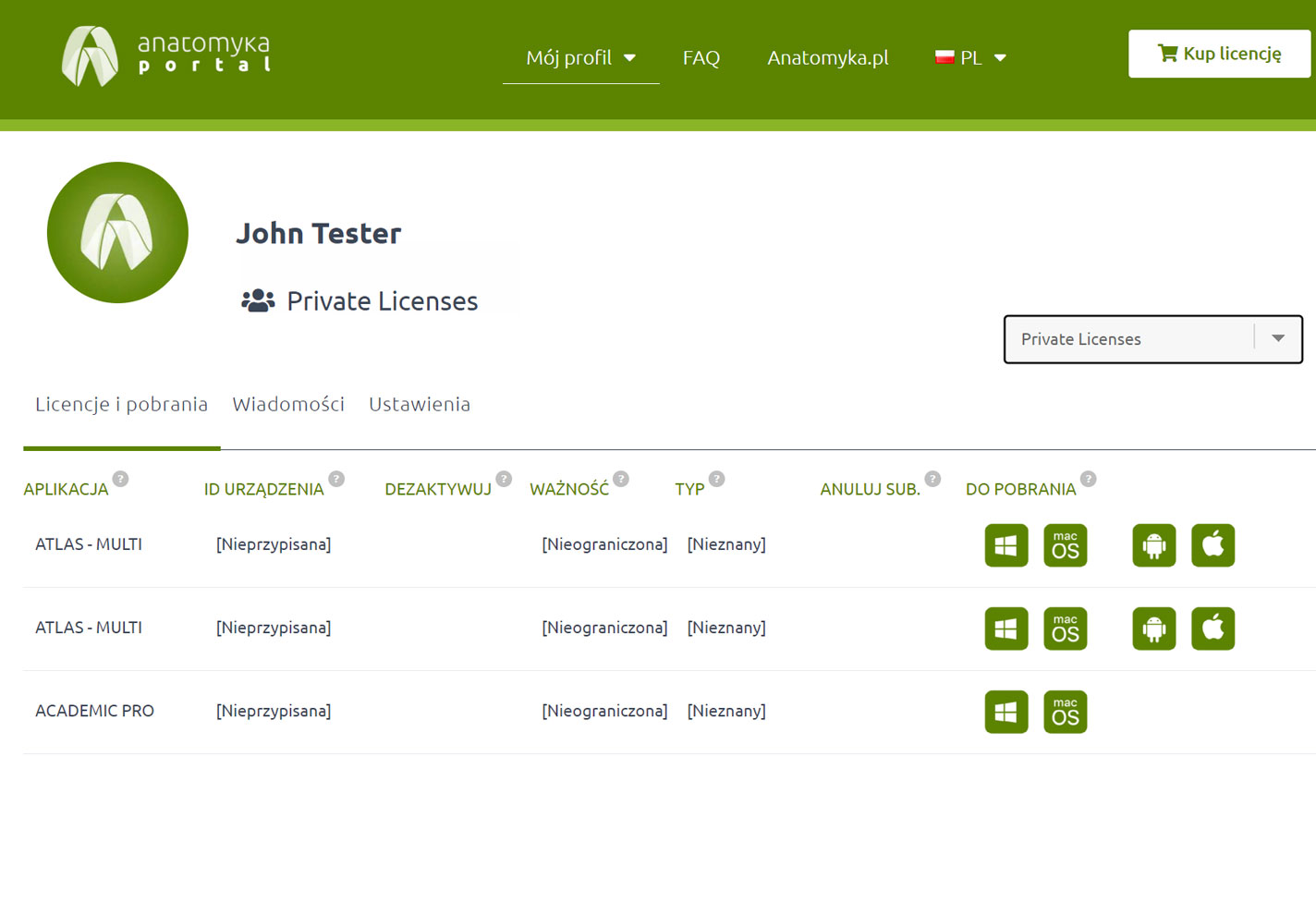Open the Ustawienia tab

point(420,404)
